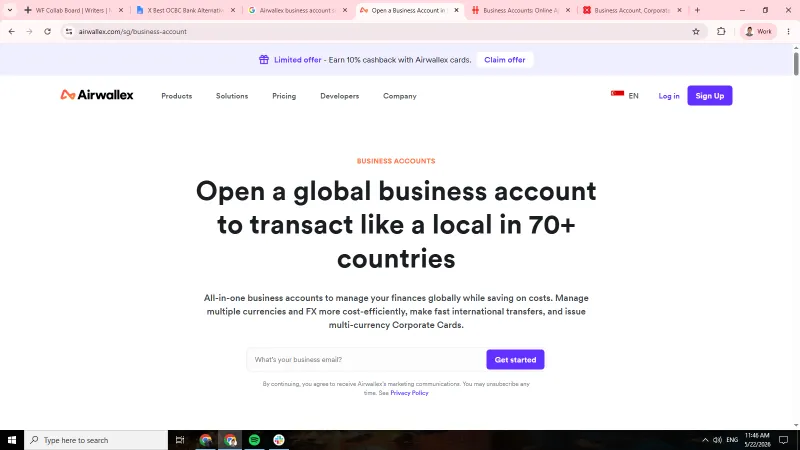The width and height of the screenshot is (800, 450).
Task: Open the browser extensions puzzle icon
Action: pos(721,31)
